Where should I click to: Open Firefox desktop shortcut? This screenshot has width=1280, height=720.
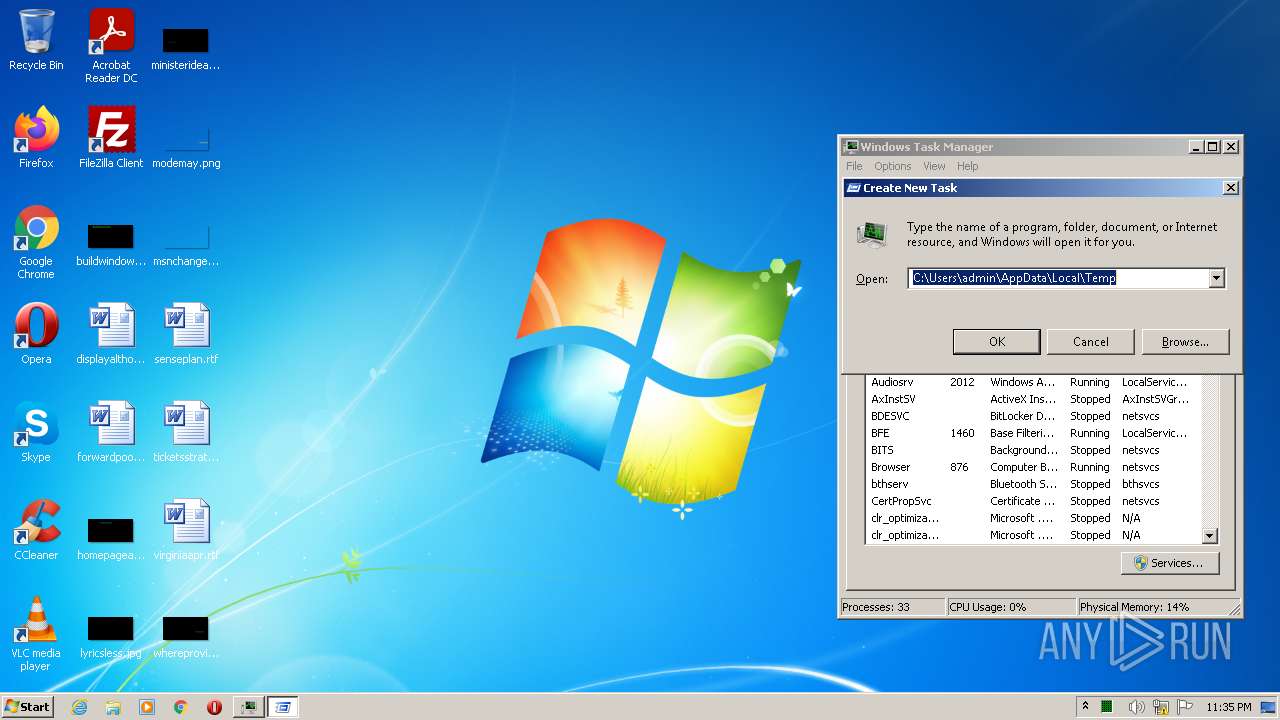[36, 138]
